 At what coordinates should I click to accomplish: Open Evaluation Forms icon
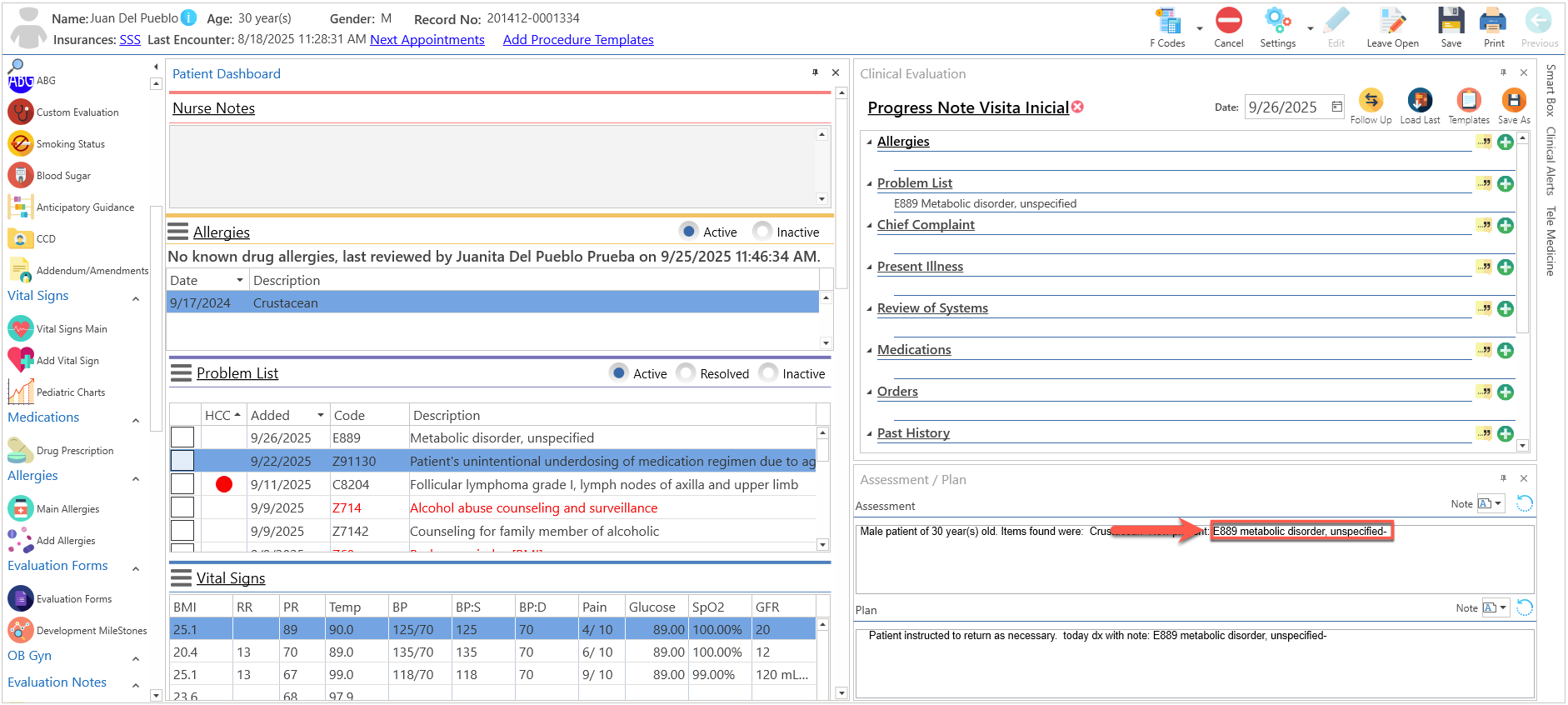[x=20, y=599]
